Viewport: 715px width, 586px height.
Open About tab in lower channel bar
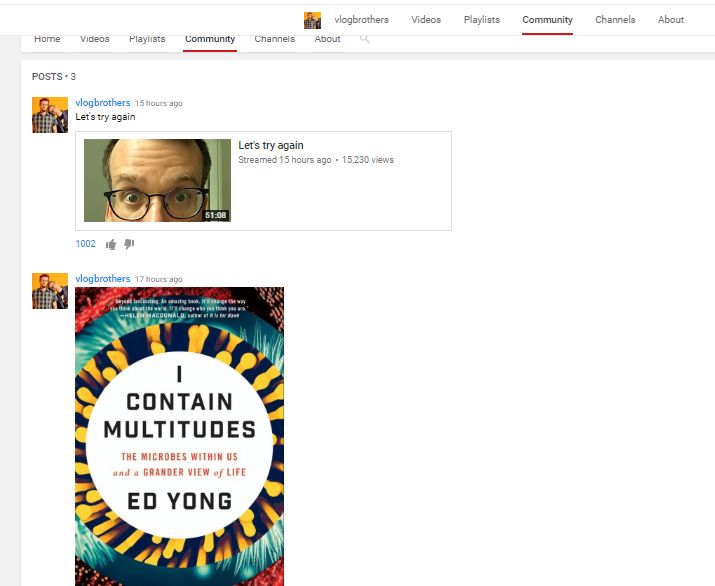(327, 40)
